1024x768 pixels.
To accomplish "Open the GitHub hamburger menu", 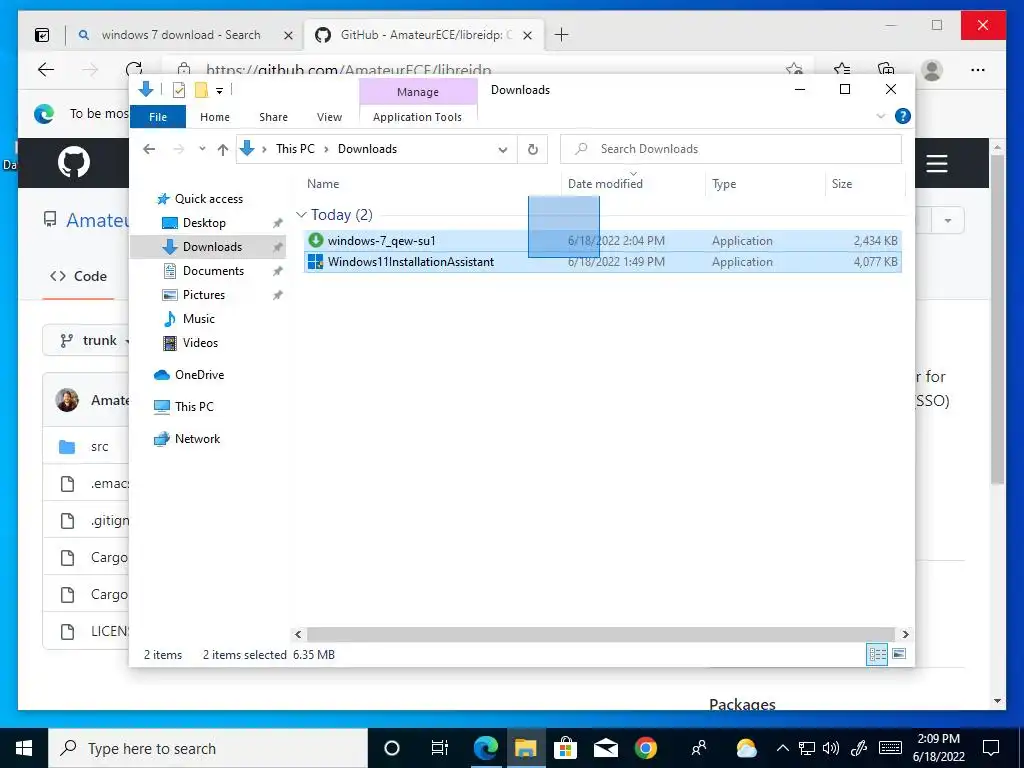I will pos(936,163).
